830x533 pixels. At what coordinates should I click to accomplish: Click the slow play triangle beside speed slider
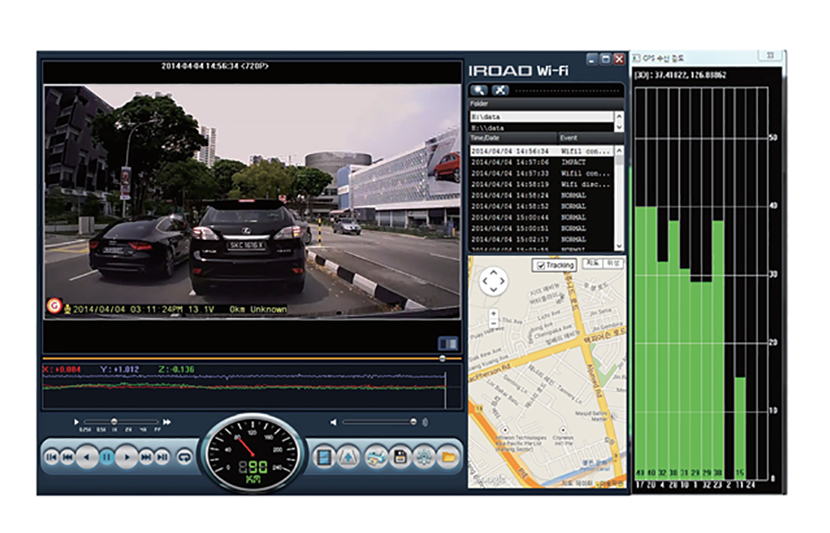[x=76, y=422]
